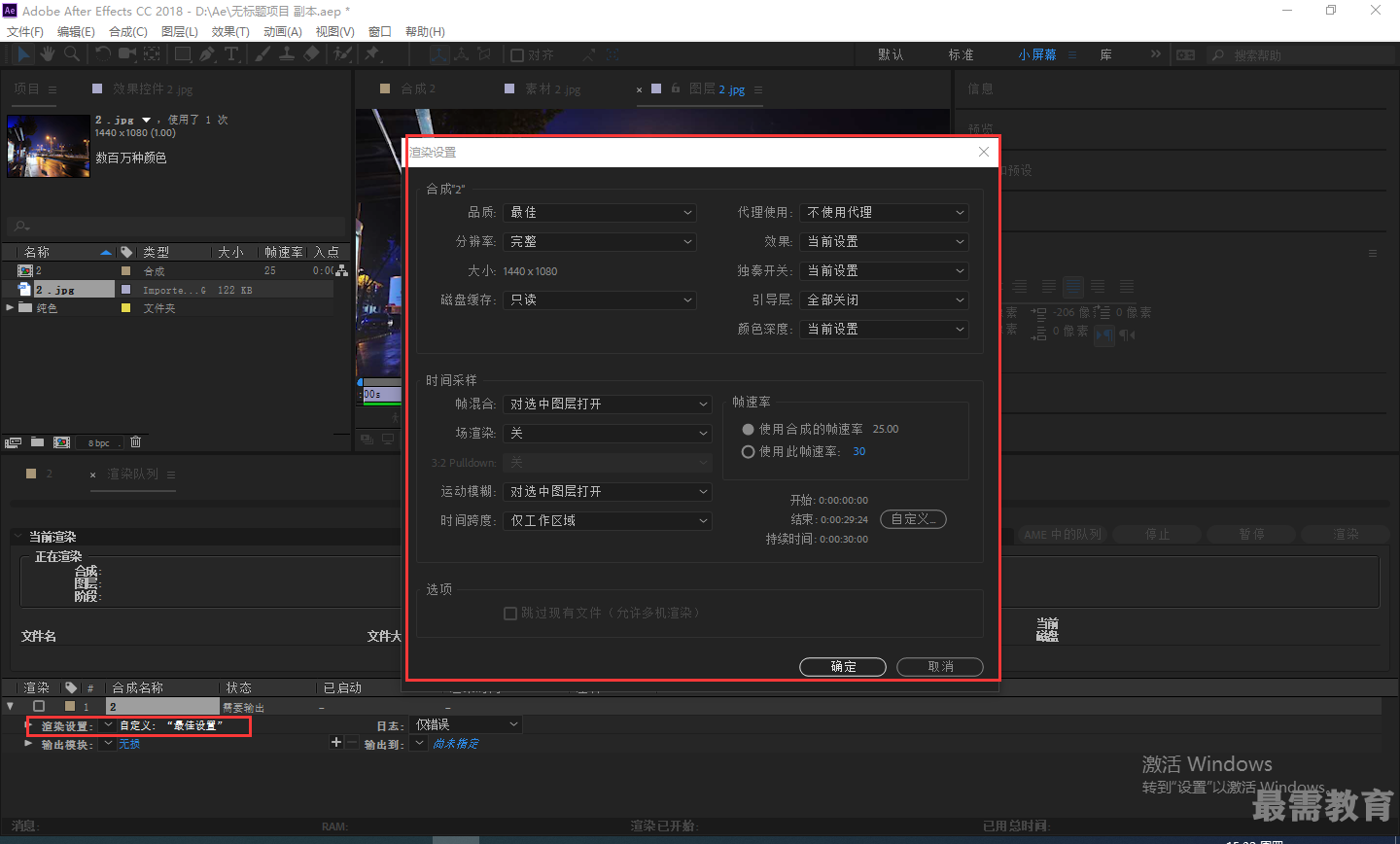
Task: Open the Project panel menu icon
Action: click(52, 89)
